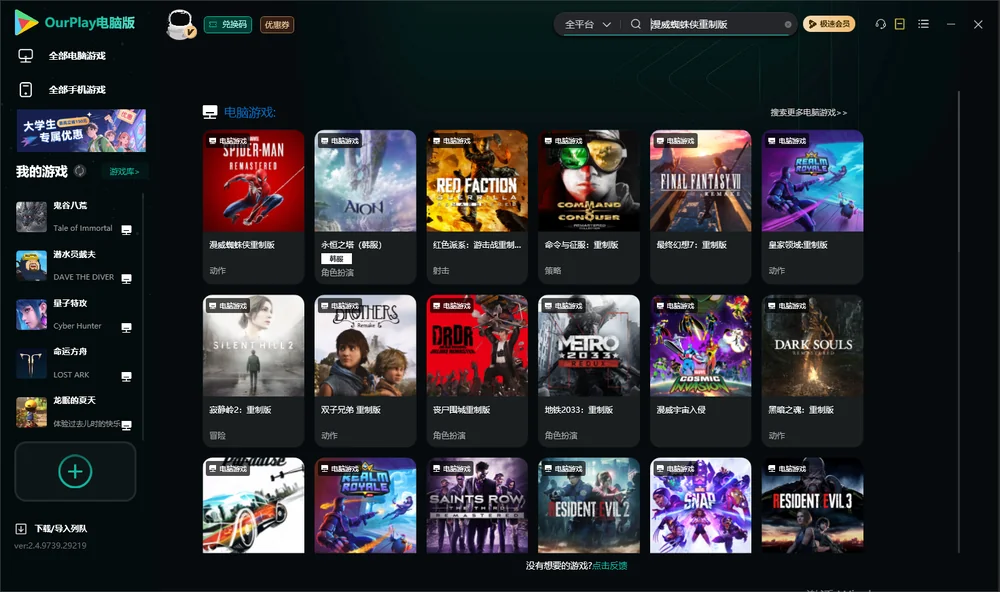Expand the 全平台 platform dropdown
The image size is (1000, 592).
click(587, 24)
